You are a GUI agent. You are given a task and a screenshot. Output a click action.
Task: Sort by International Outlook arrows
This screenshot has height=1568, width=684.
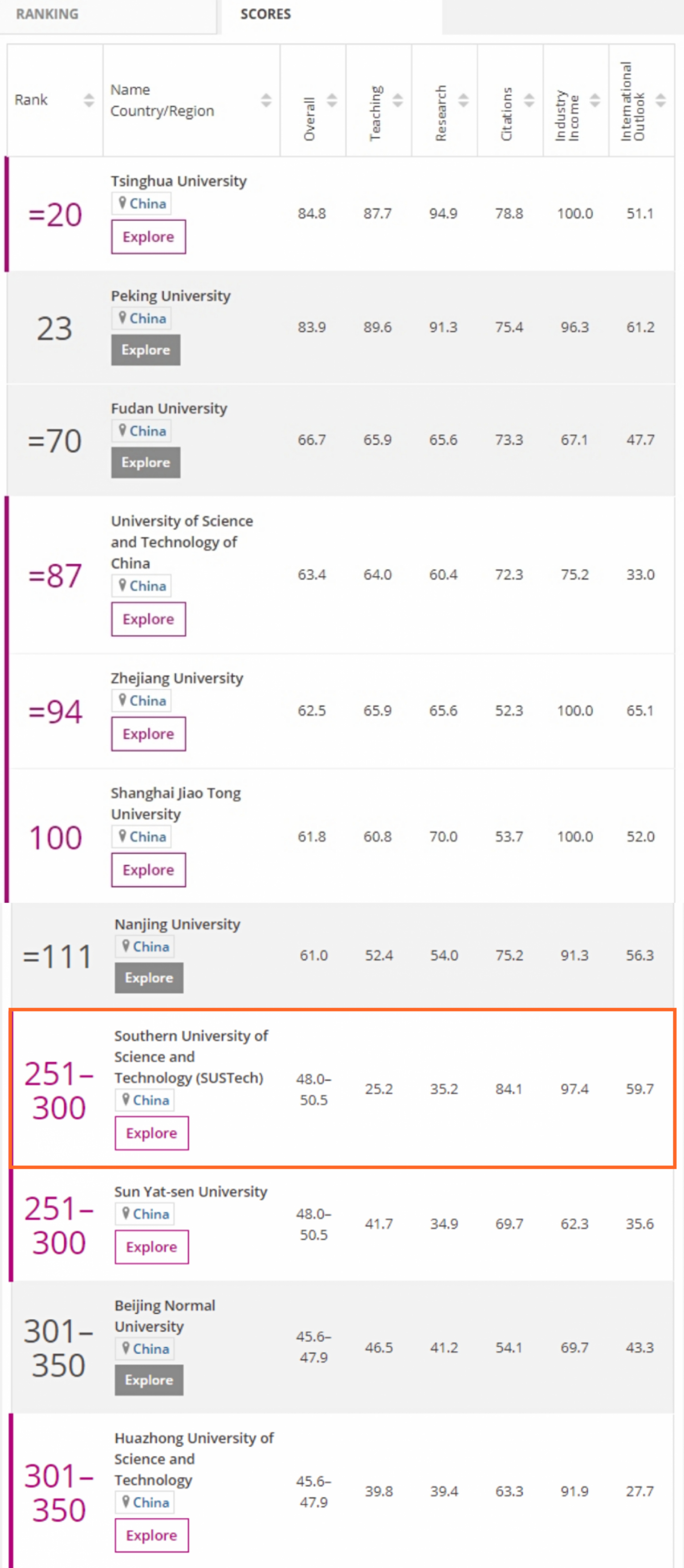(x=660, y=101)
